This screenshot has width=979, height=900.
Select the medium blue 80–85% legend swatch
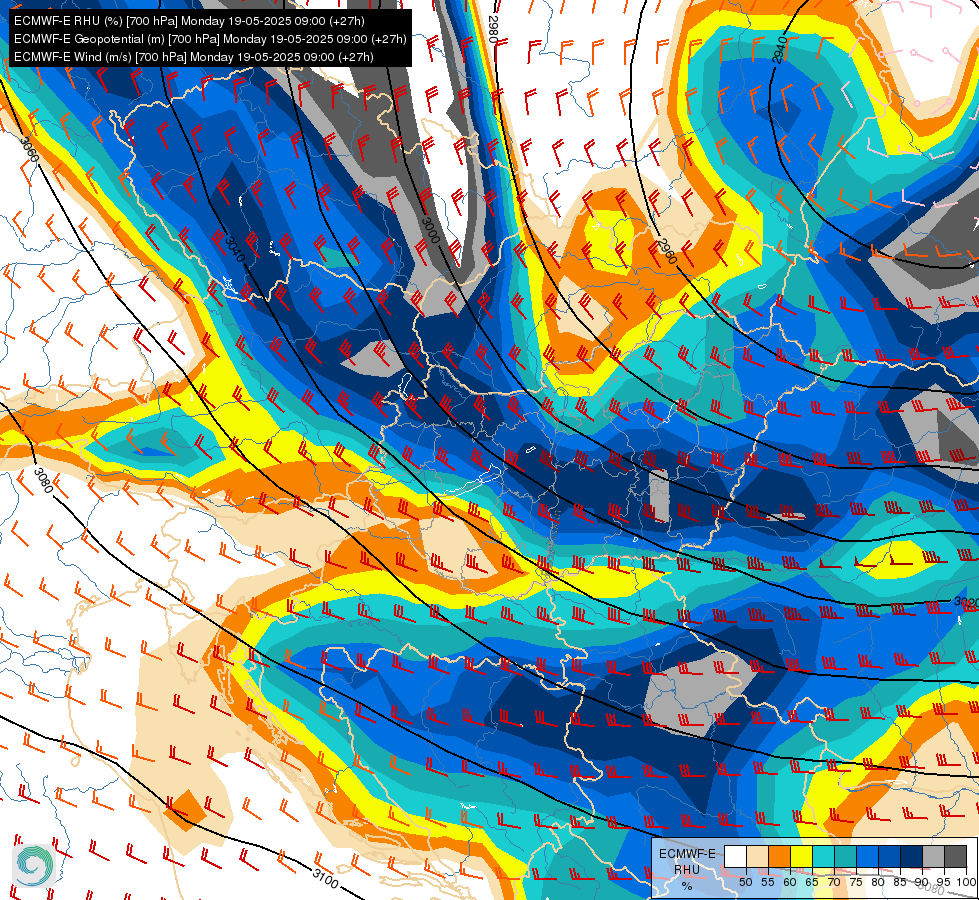pos(889,857)
